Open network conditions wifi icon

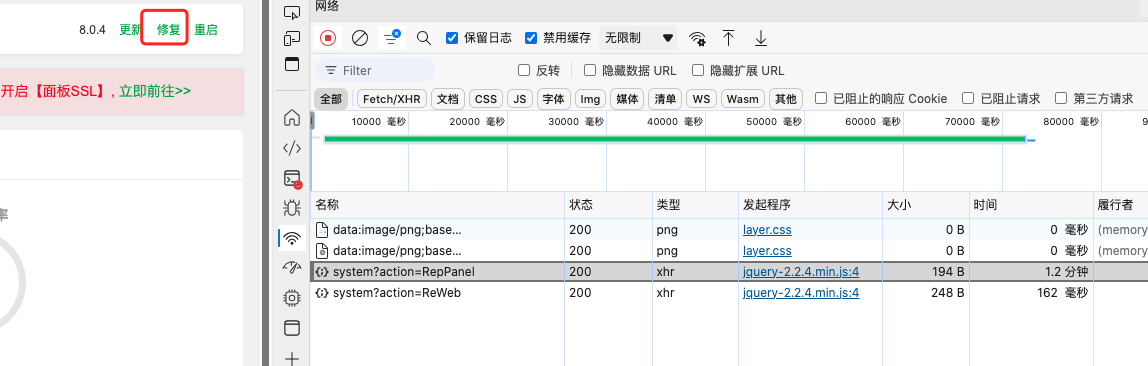click(698, 38)
